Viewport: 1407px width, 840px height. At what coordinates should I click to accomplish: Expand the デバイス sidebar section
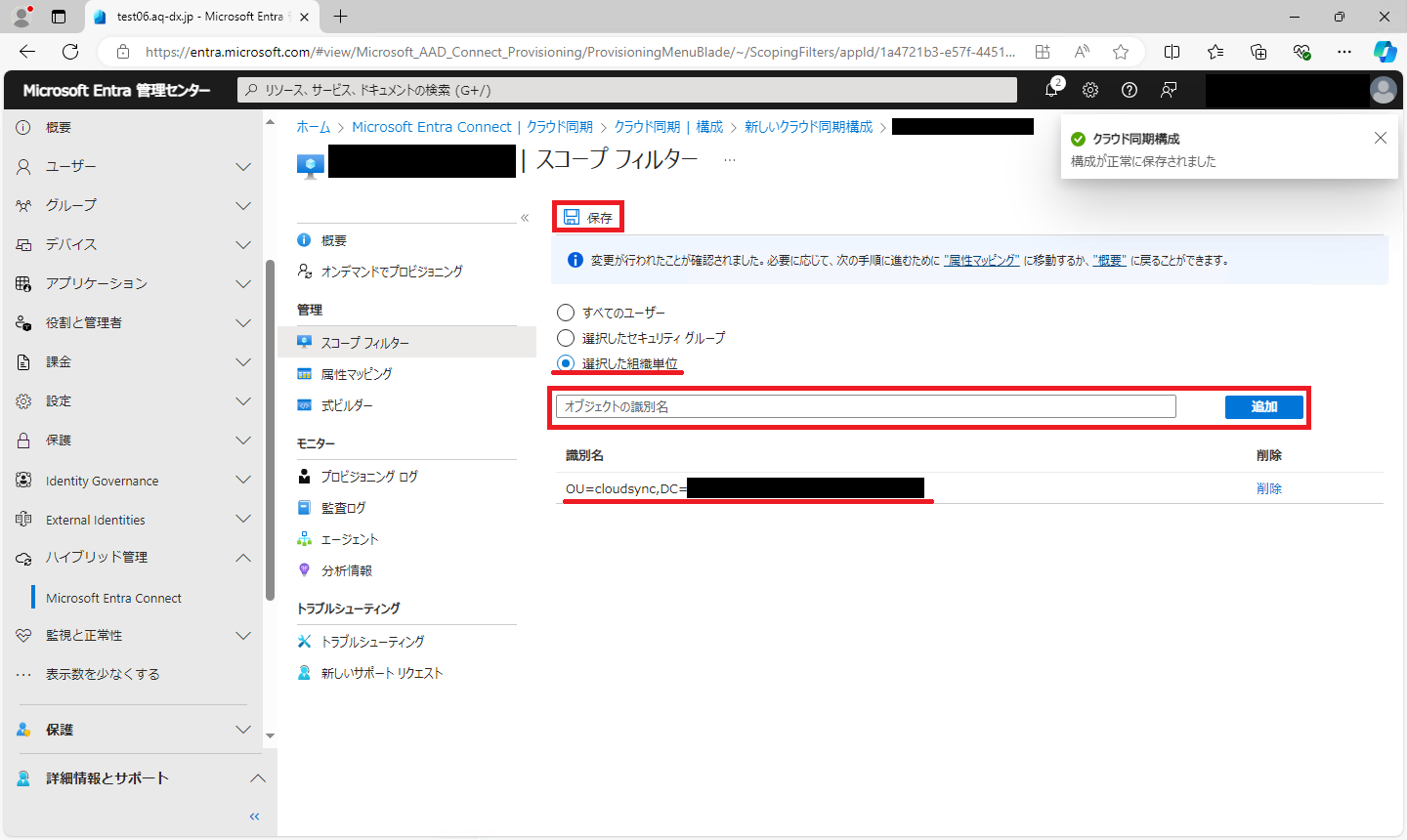(243, 244)
